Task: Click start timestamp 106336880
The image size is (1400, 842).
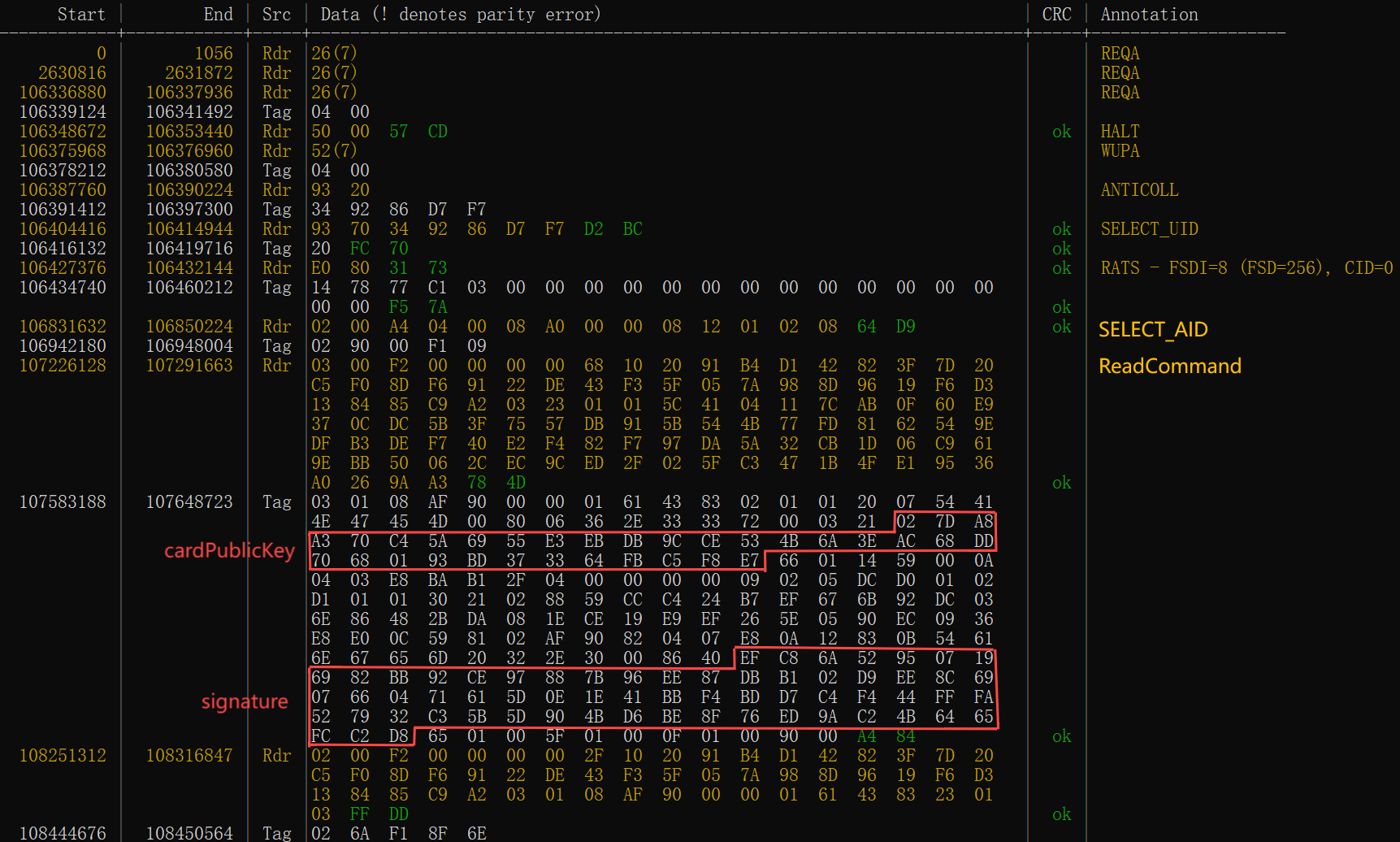Action: 63,93
